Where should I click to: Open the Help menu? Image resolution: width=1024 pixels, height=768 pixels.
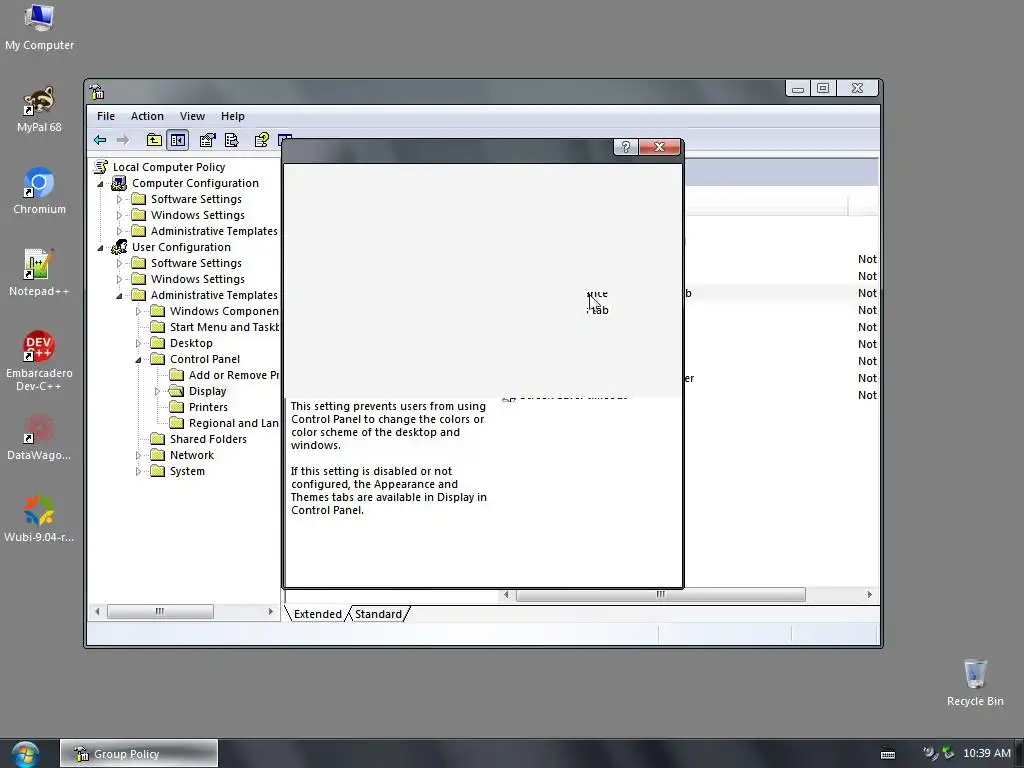[232, 116]
